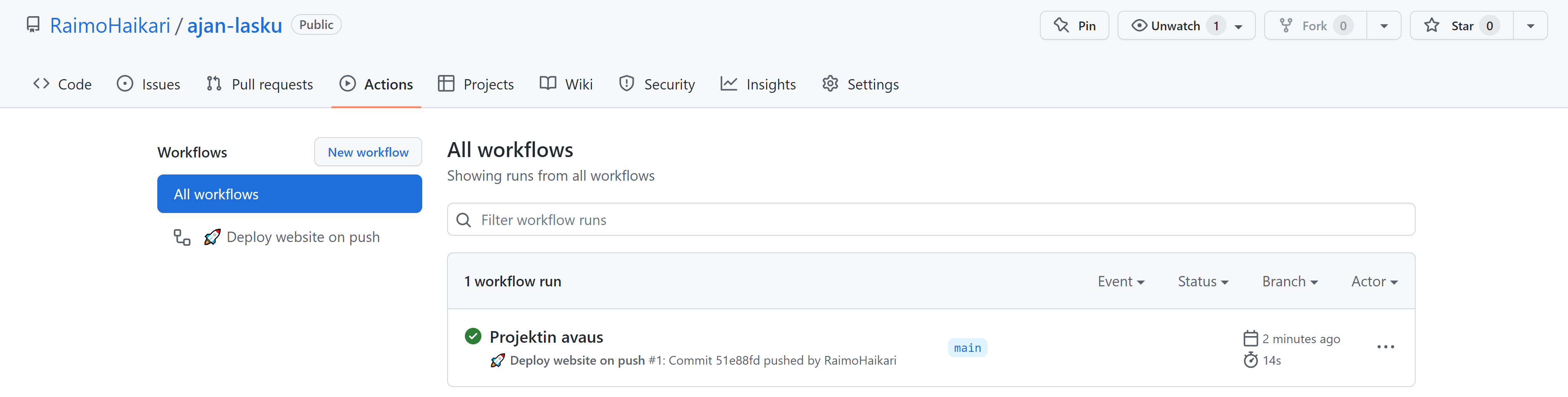1568x397 pixels.
Task: Select the Issues circle icon
Action: pos(125,84)
